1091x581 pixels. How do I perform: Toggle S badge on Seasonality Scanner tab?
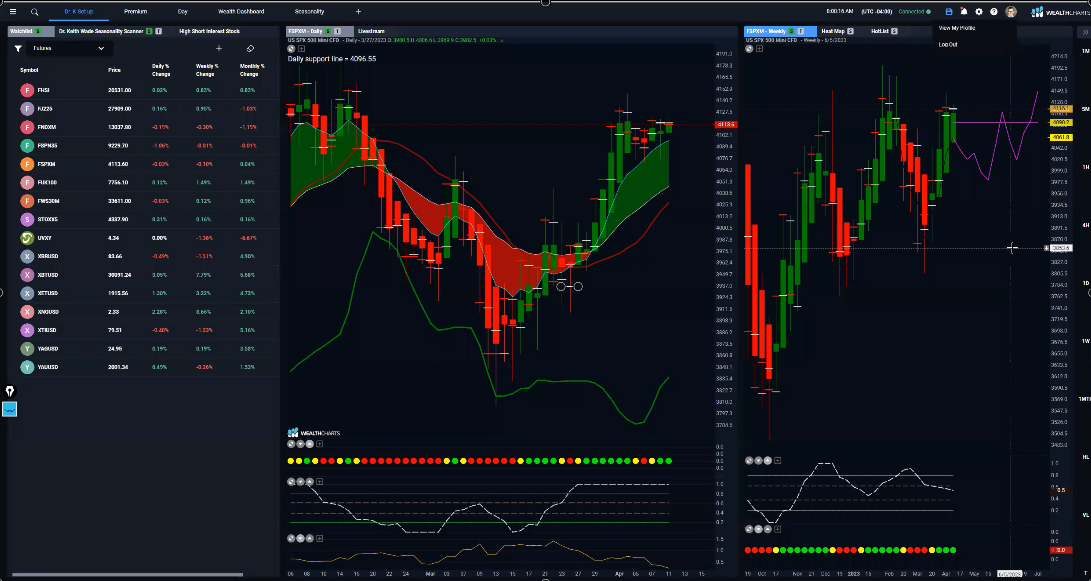149,31
